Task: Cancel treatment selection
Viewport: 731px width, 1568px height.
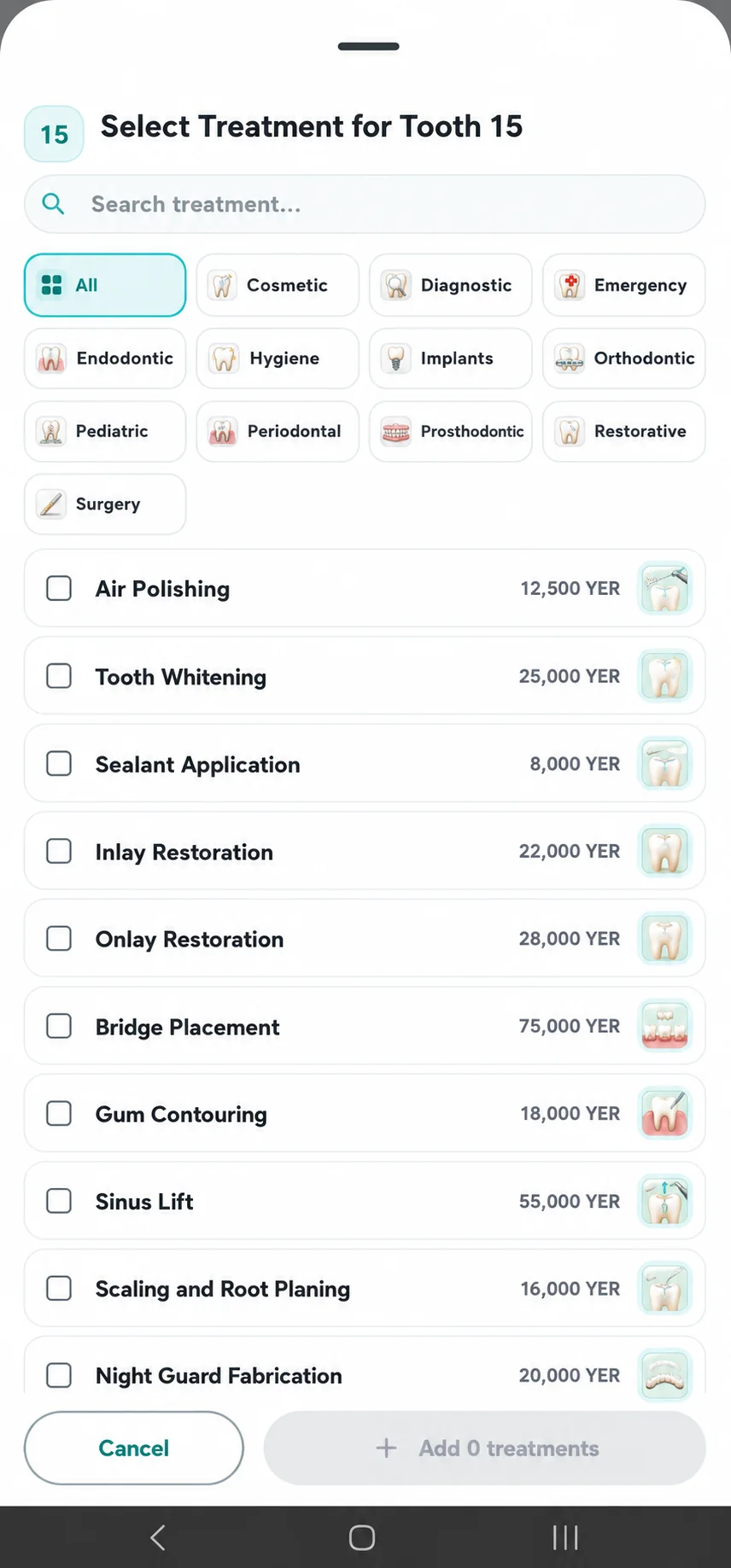Action: pyautogui.click(x=134, y=1448)
